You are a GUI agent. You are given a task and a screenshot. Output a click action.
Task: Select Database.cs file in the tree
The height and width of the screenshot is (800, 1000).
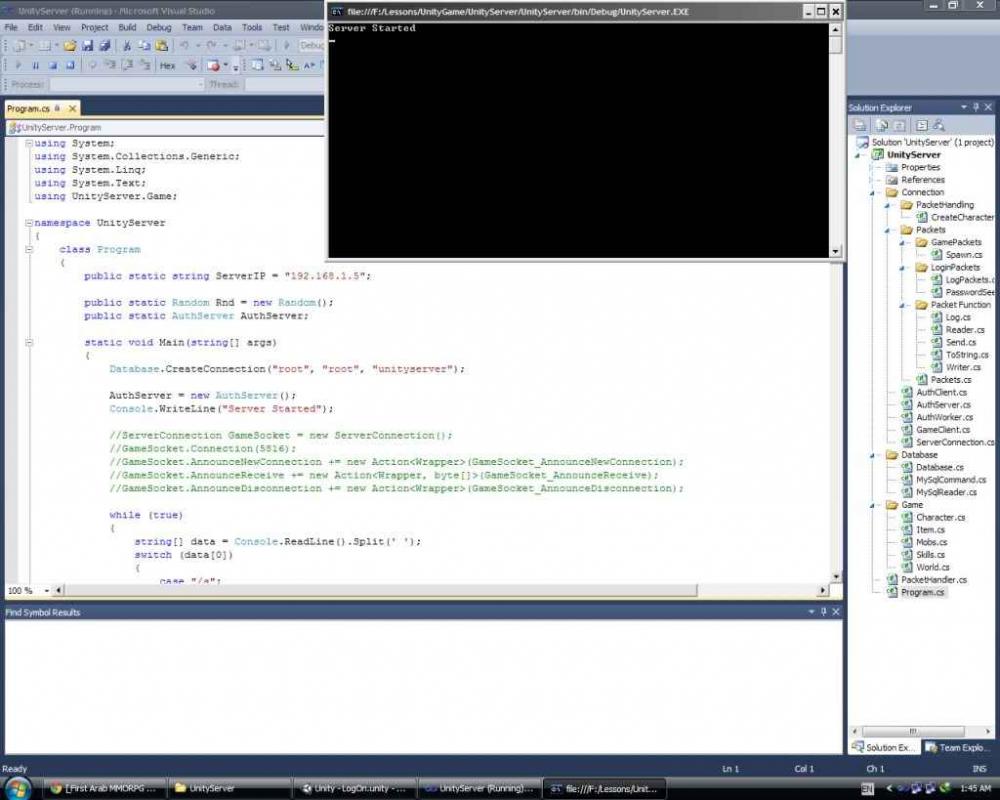coord(939,467)
